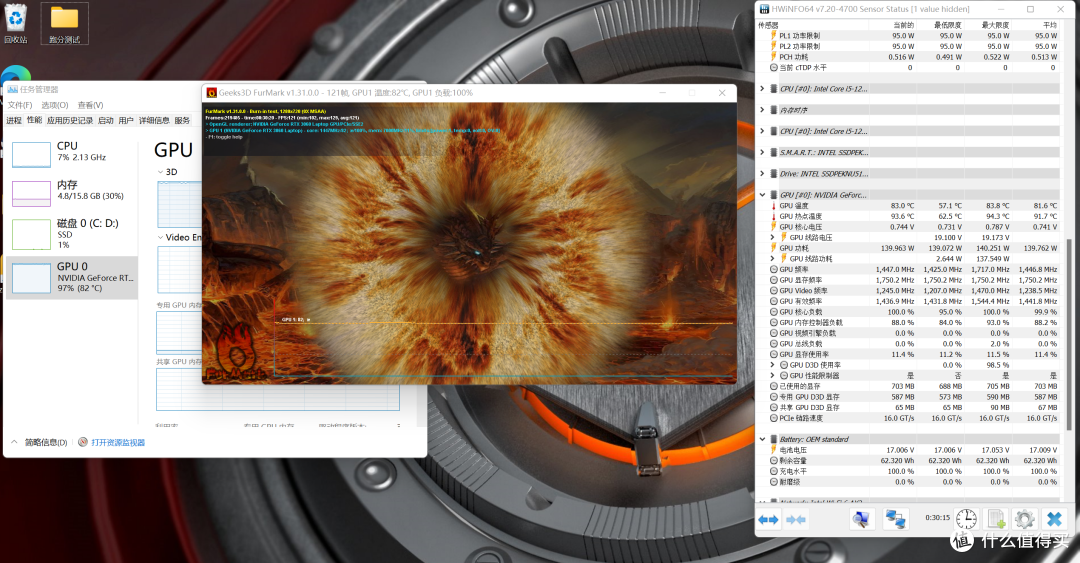The width and height of the screenshot is (1080, 563).
Task: Expand second CPU [#0] Intel Core i5 group
Action: pos(762,131)
